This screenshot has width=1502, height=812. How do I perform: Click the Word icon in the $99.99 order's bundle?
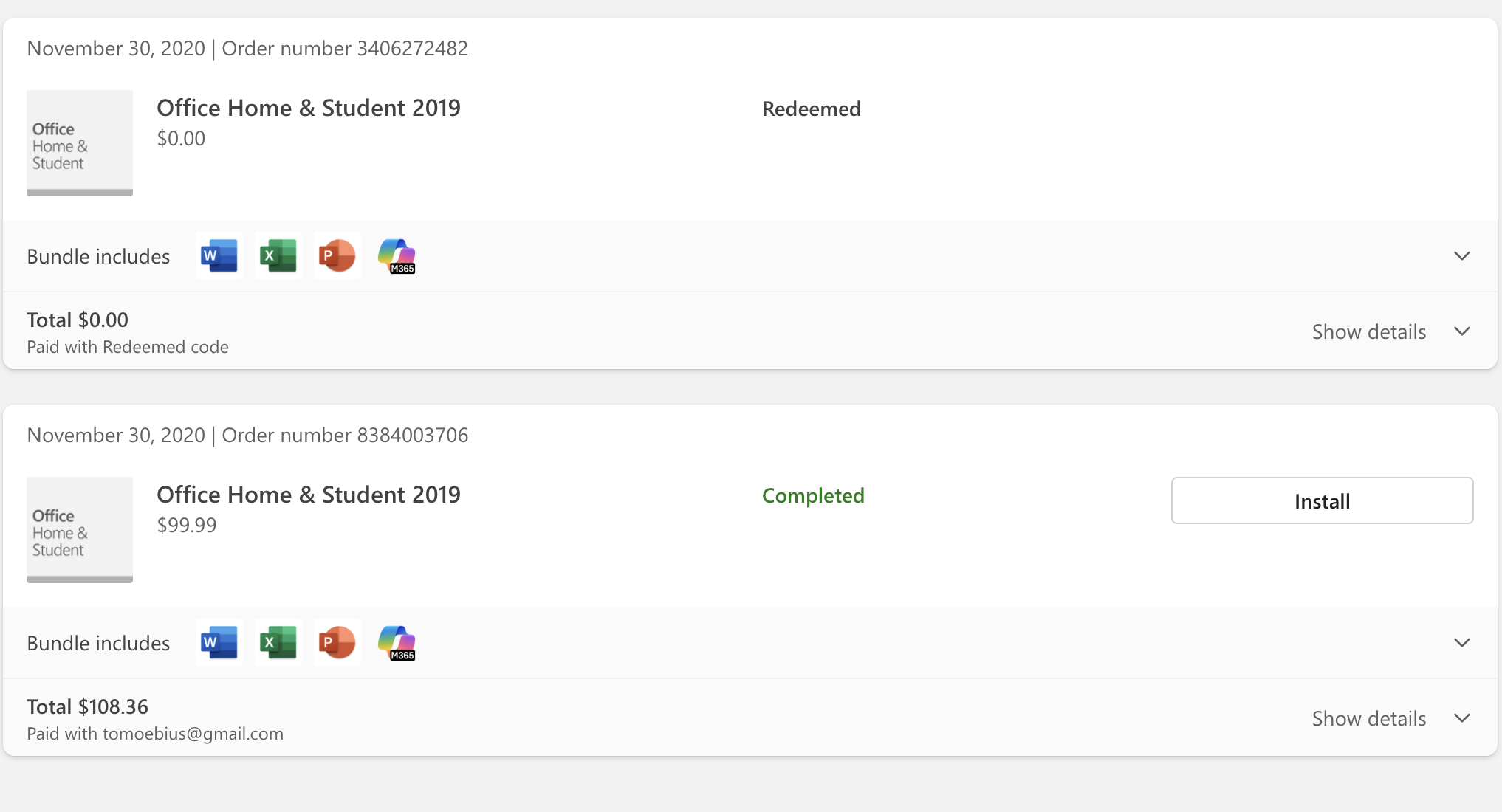219,642
